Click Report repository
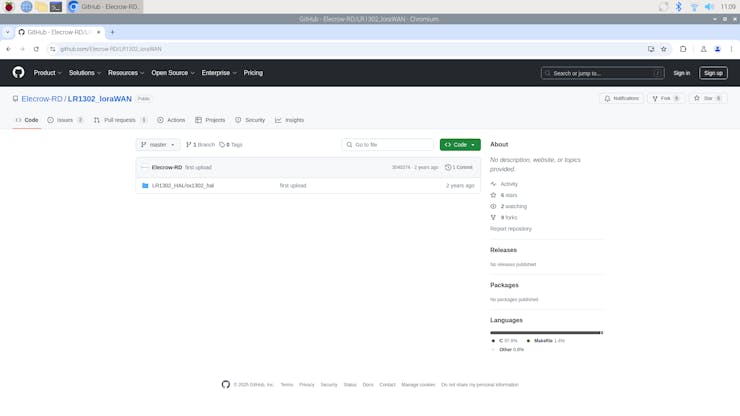The image size is (740, 416). tap(511, 229)
